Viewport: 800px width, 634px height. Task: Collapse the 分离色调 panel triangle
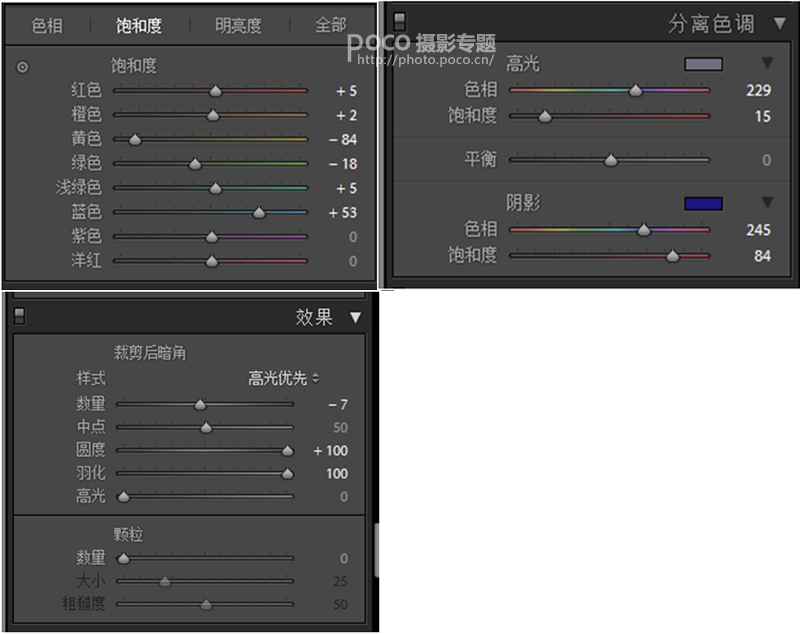pyautogui.click(x=780, y=23)
